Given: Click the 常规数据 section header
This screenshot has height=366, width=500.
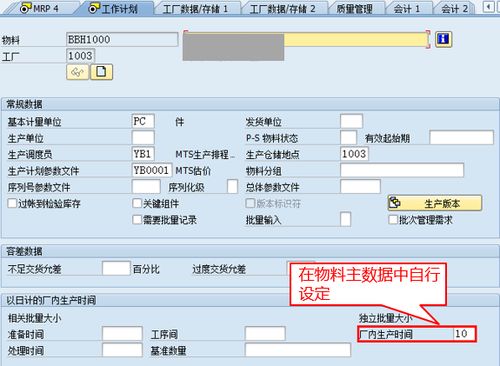Looking at the screenshot, I should point(24,104).
